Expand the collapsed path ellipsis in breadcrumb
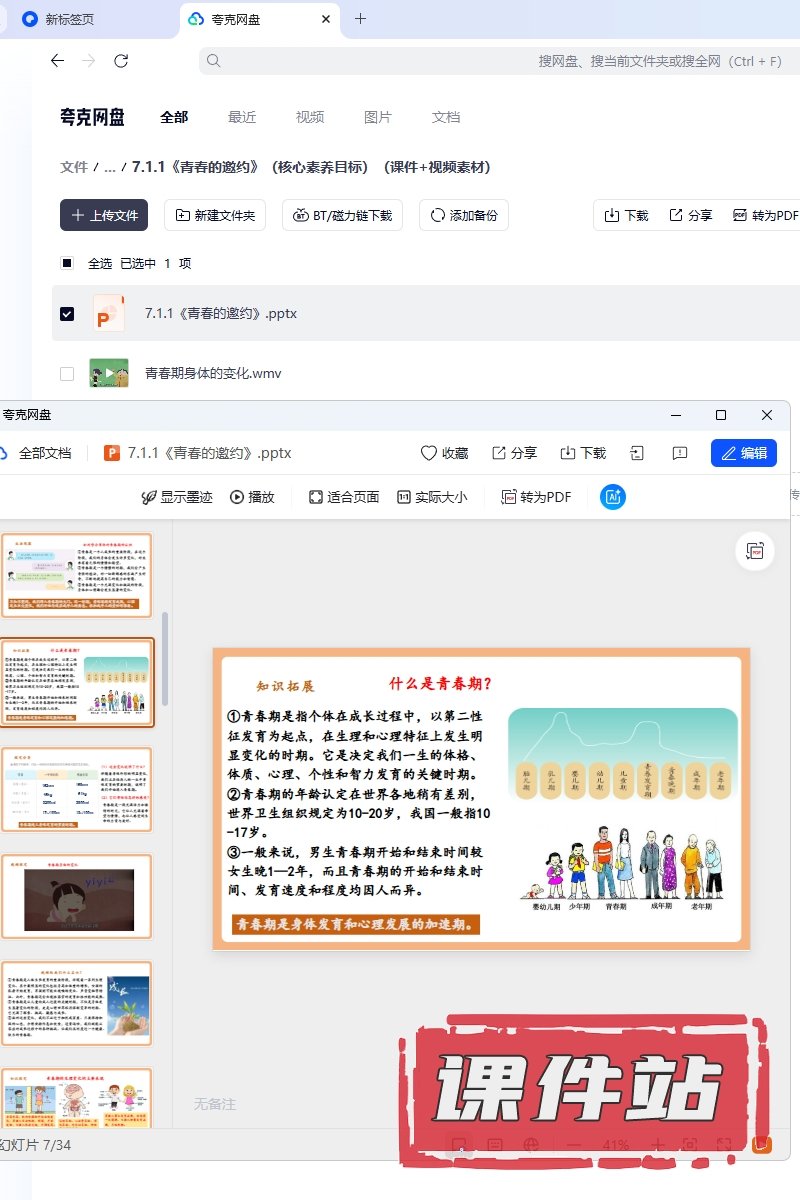The image size is (800, 1200). (110, 168)
